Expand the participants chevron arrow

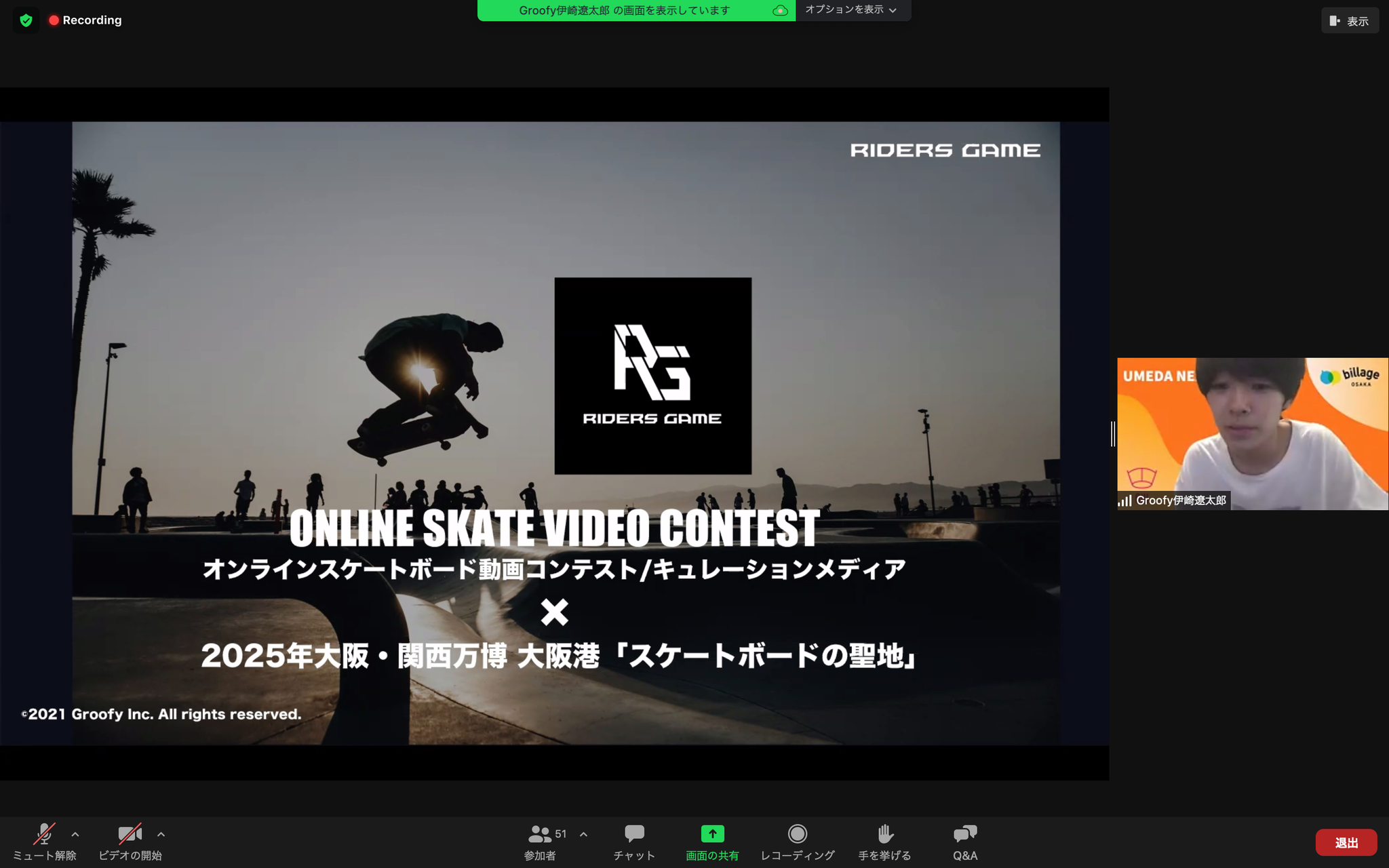[583, 834]
